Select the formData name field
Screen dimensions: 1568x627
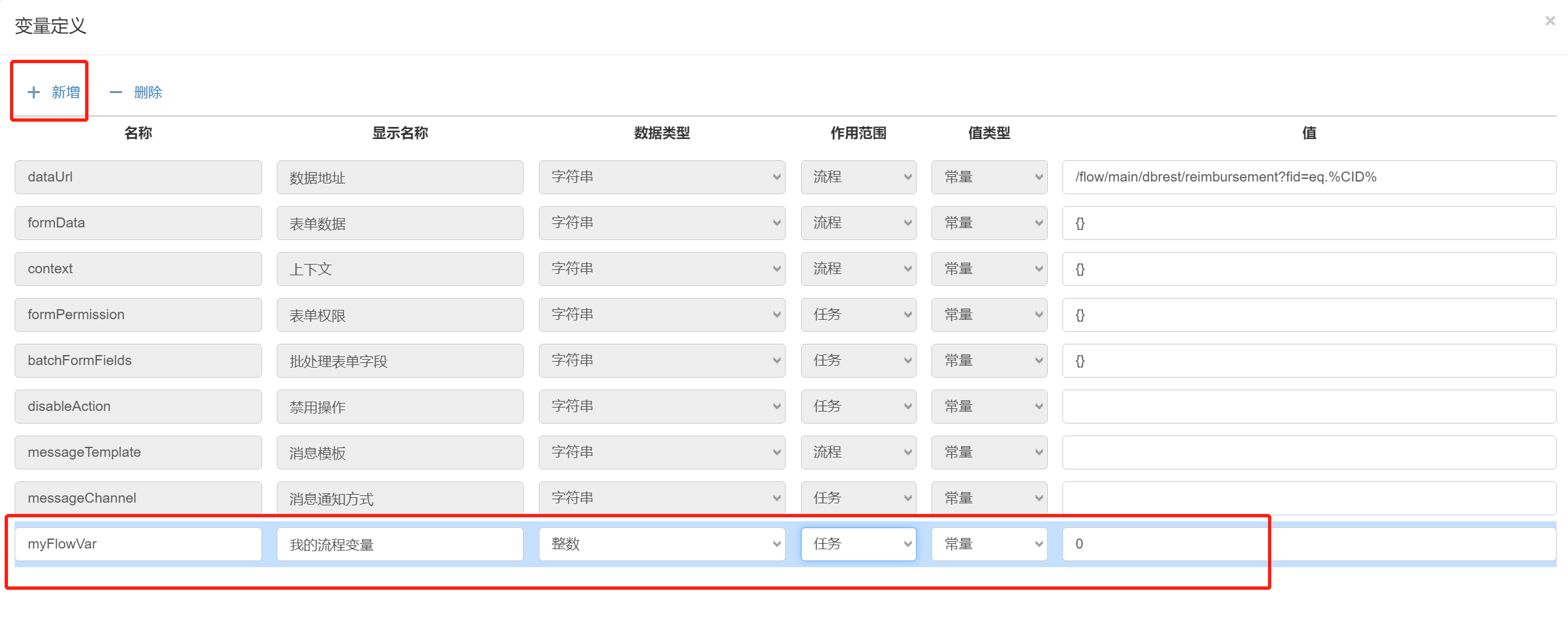[138, 223]
